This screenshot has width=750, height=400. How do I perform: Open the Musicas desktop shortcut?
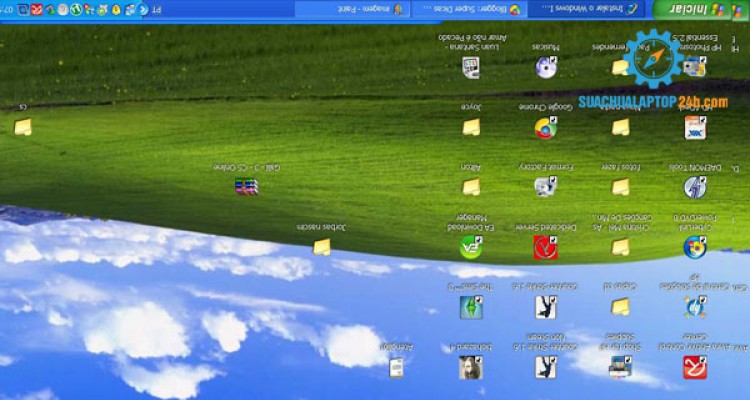pyautogui.click(x=545, y=67)
